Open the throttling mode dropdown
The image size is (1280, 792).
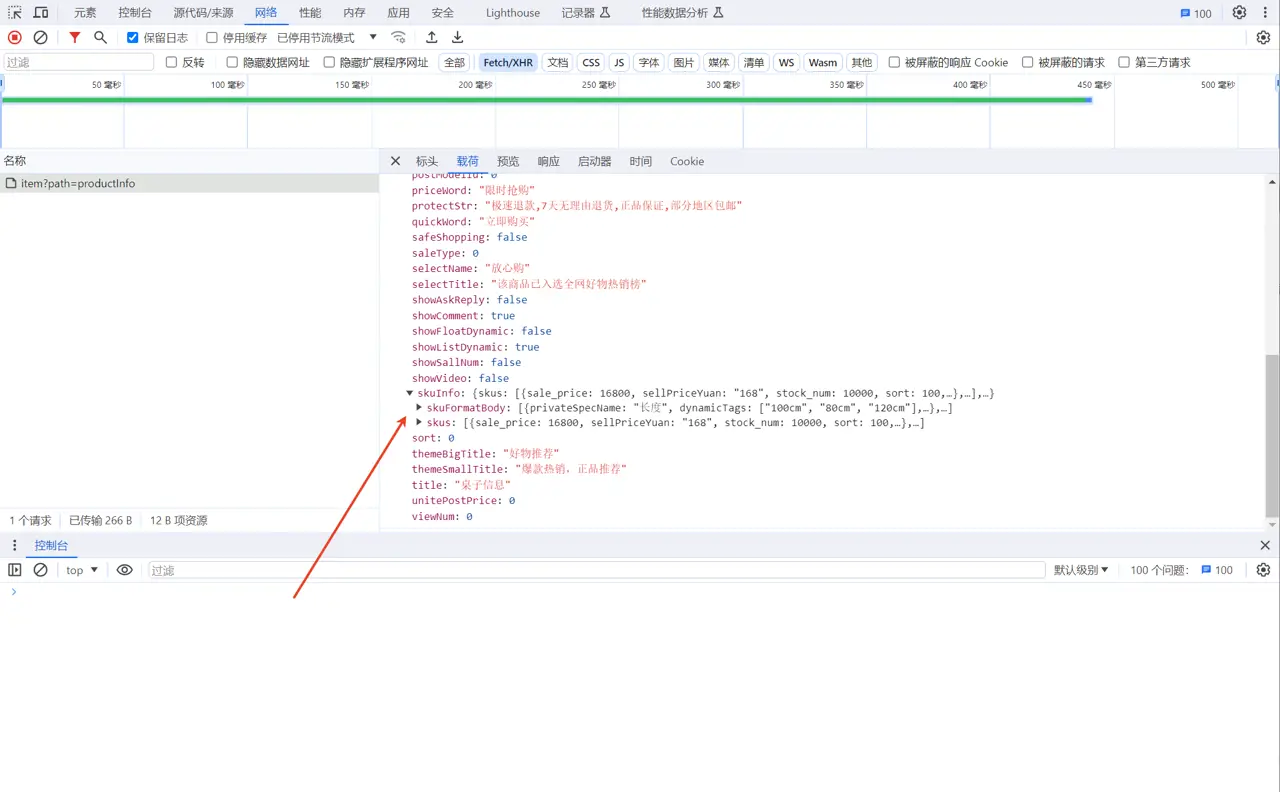coord(327,37)
